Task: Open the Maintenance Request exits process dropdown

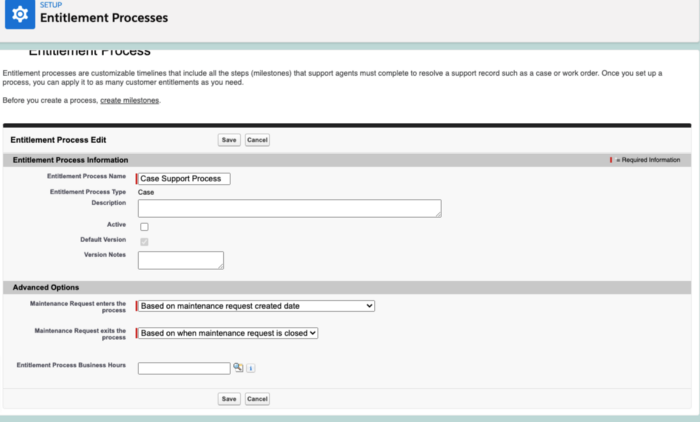Action: [x=228, y=333]
